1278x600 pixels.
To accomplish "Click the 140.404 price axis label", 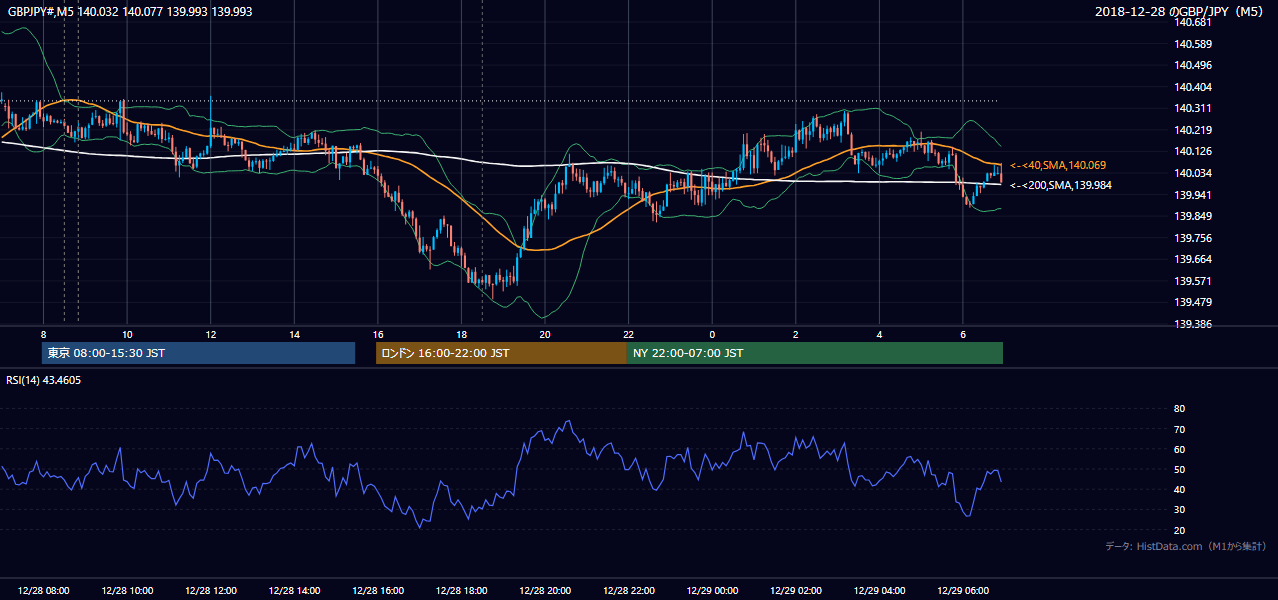I will (1194, 87).
